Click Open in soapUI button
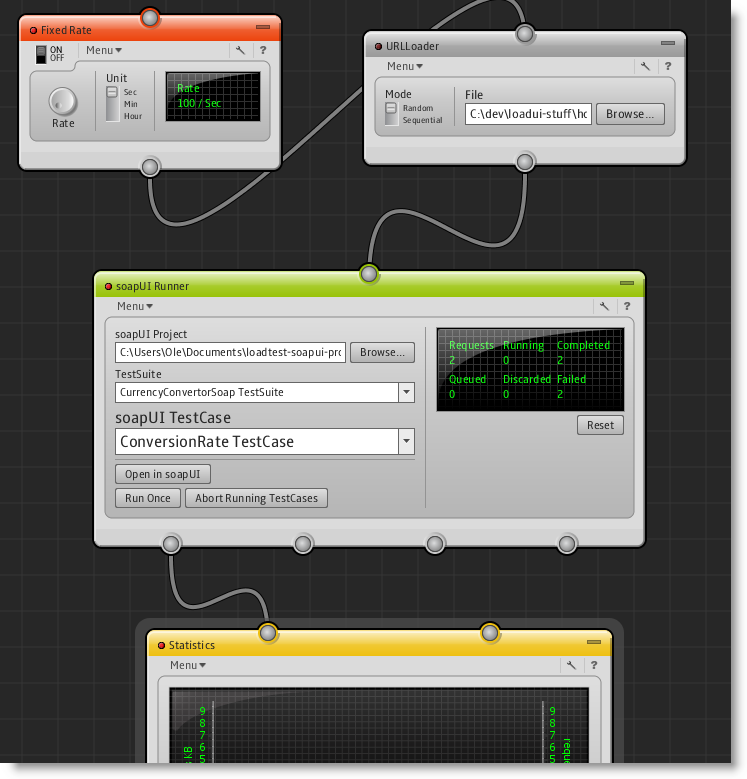The width and height of the screenshot is (747, 779). (x=163, y=474)
